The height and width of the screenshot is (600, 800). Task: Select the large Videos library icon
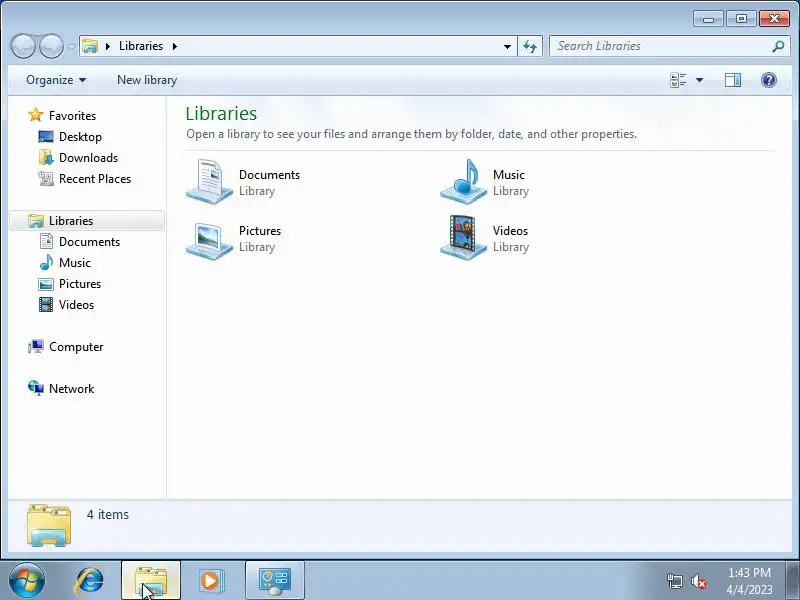pyautogui.click(x=464, y=238)
